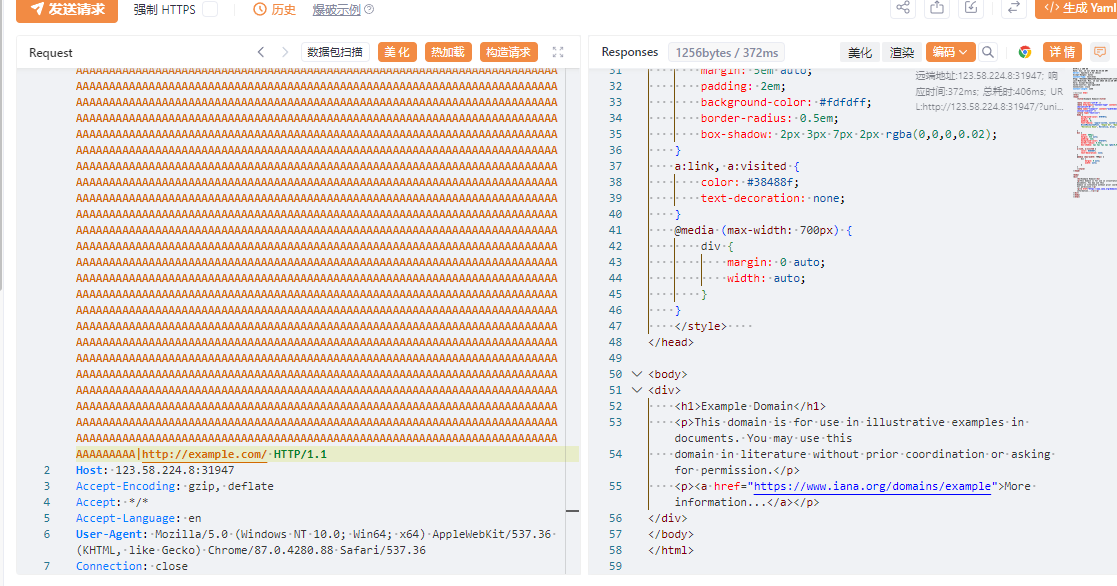Select 美化 in the Responses toolbar

tap(859, 51)
